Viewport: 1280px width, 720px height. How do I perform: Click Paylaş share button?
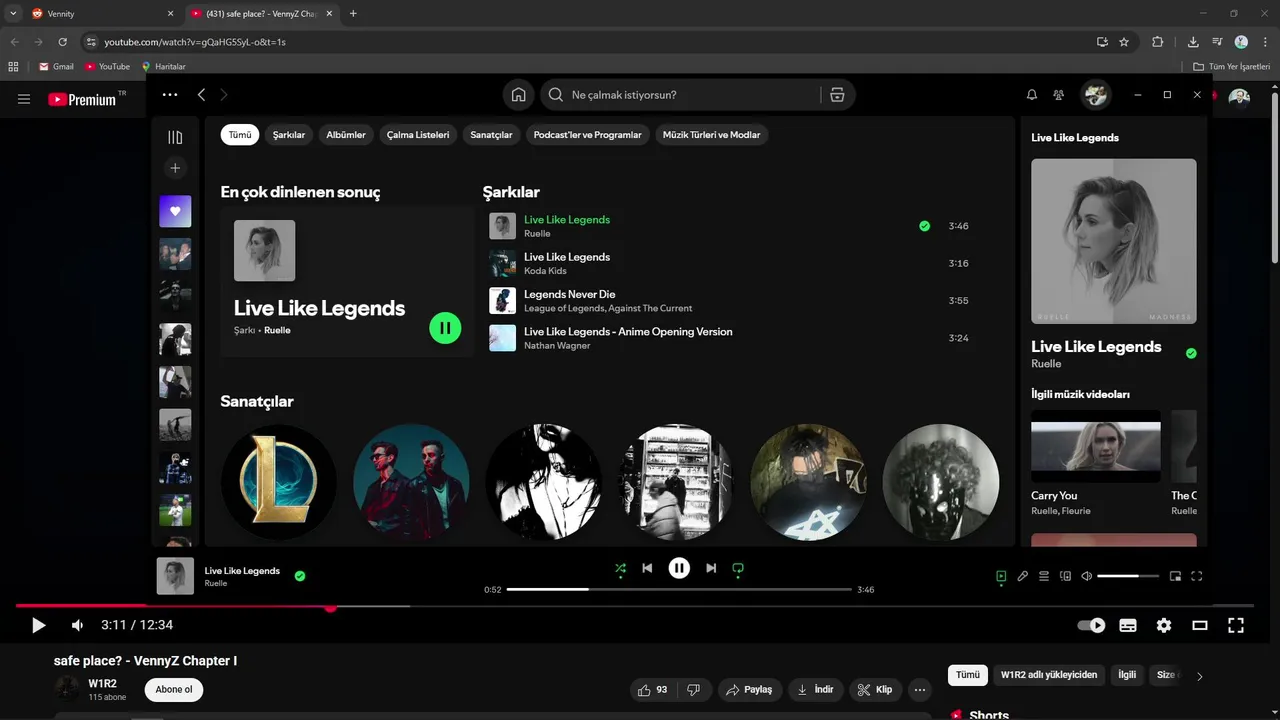coord(749,690)
